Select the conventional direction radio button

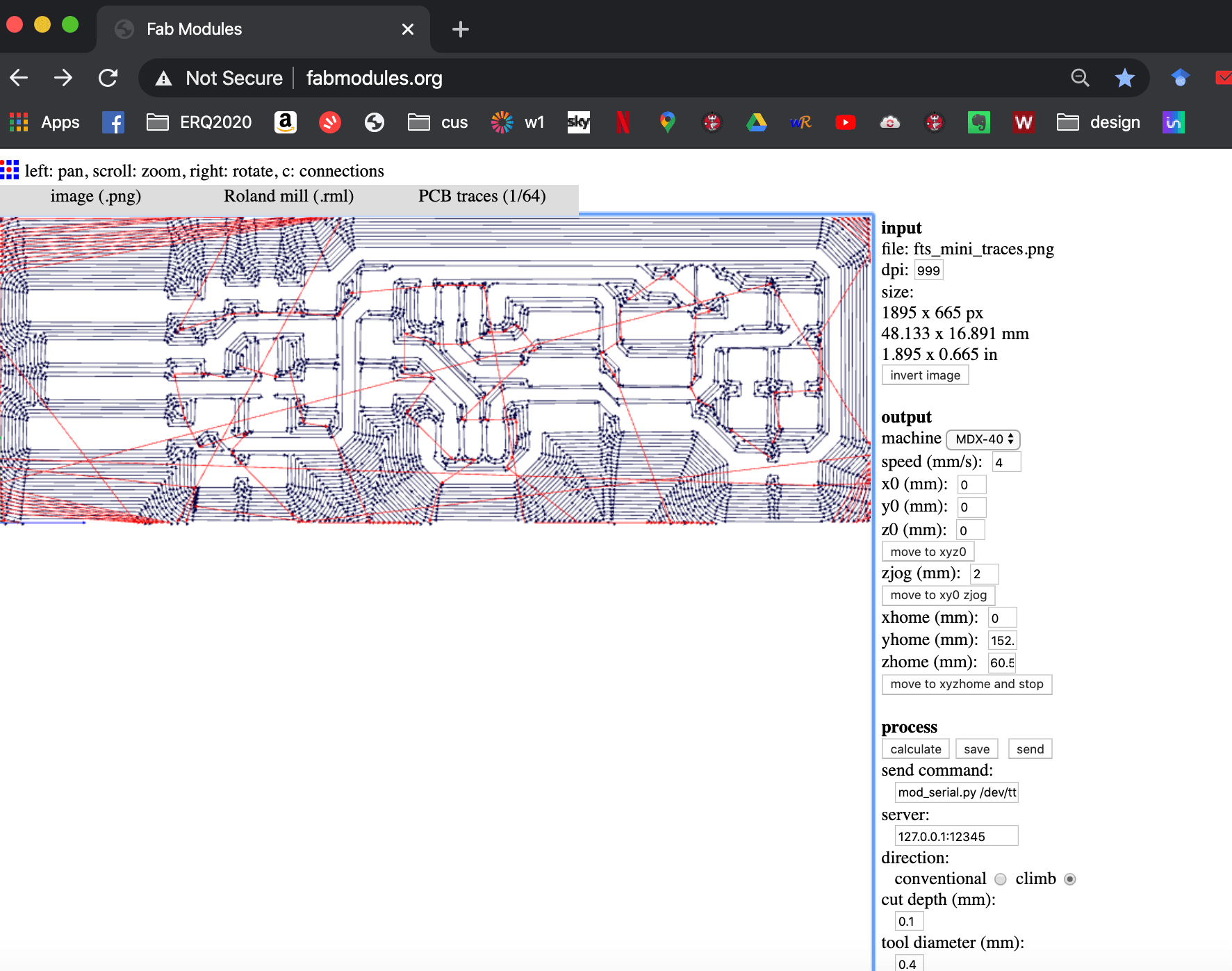click(1001, 879)
